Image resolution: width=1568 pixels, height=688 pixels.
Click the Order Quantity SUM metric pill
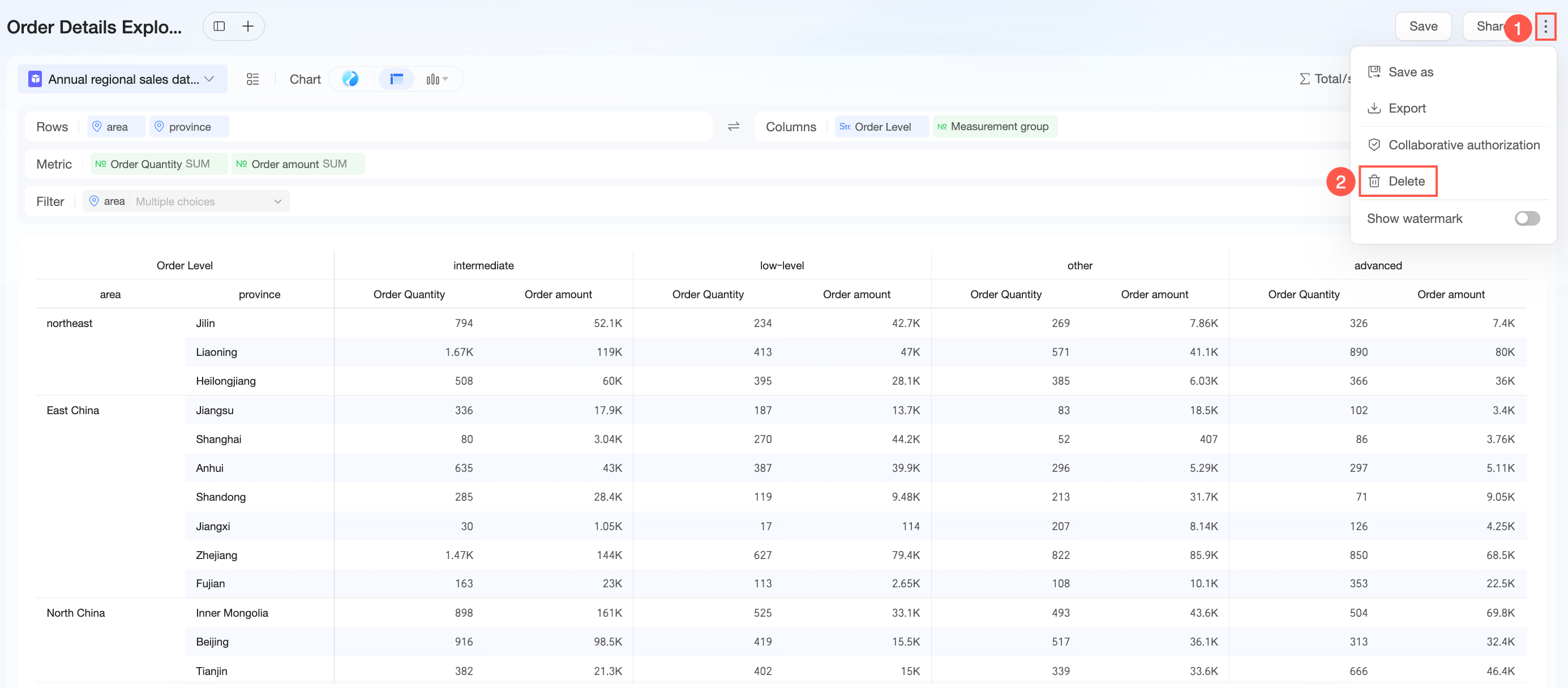[159, 164]
